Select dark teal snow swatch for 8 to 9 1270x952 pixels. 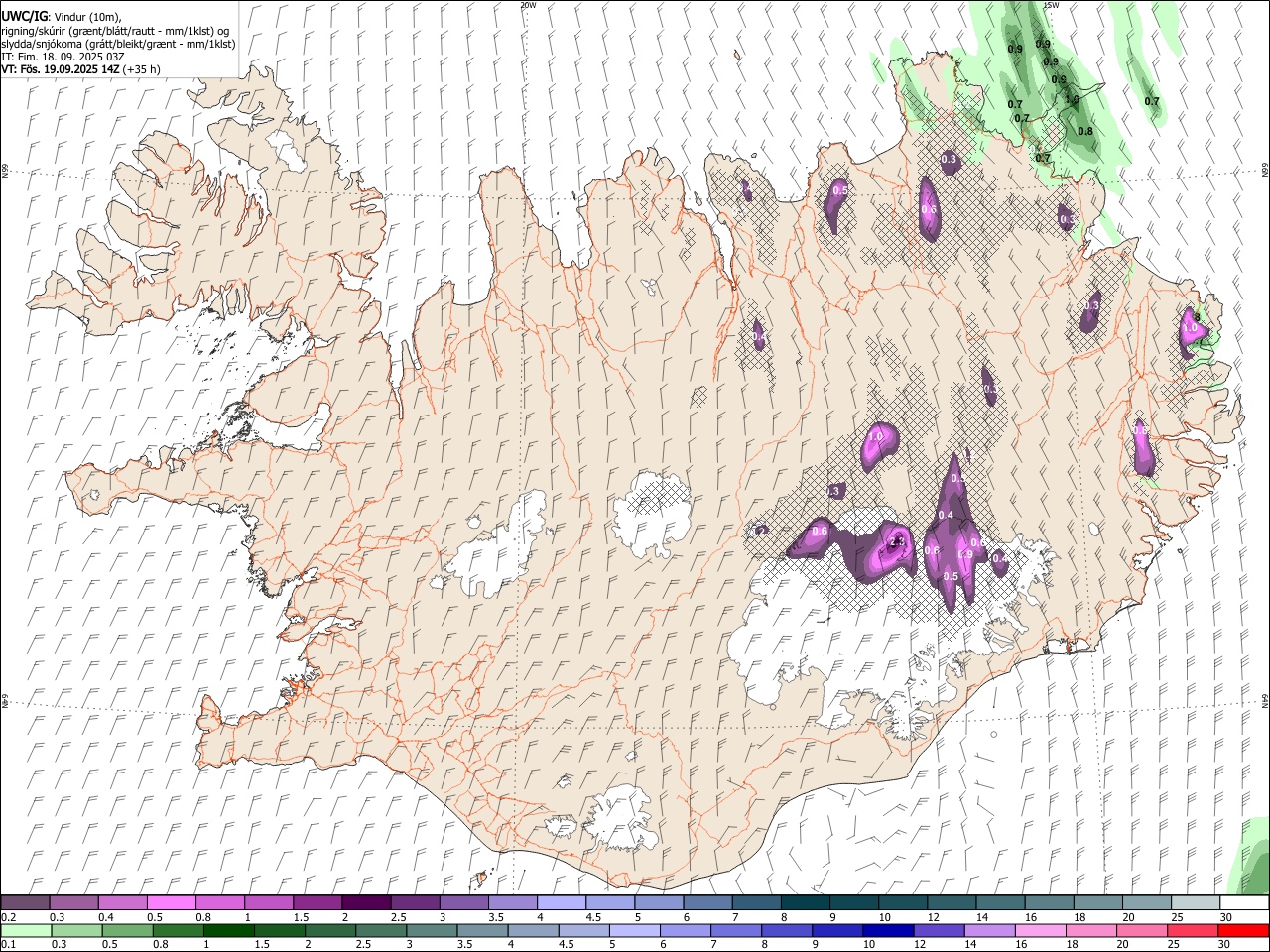(x=805, y=902)
